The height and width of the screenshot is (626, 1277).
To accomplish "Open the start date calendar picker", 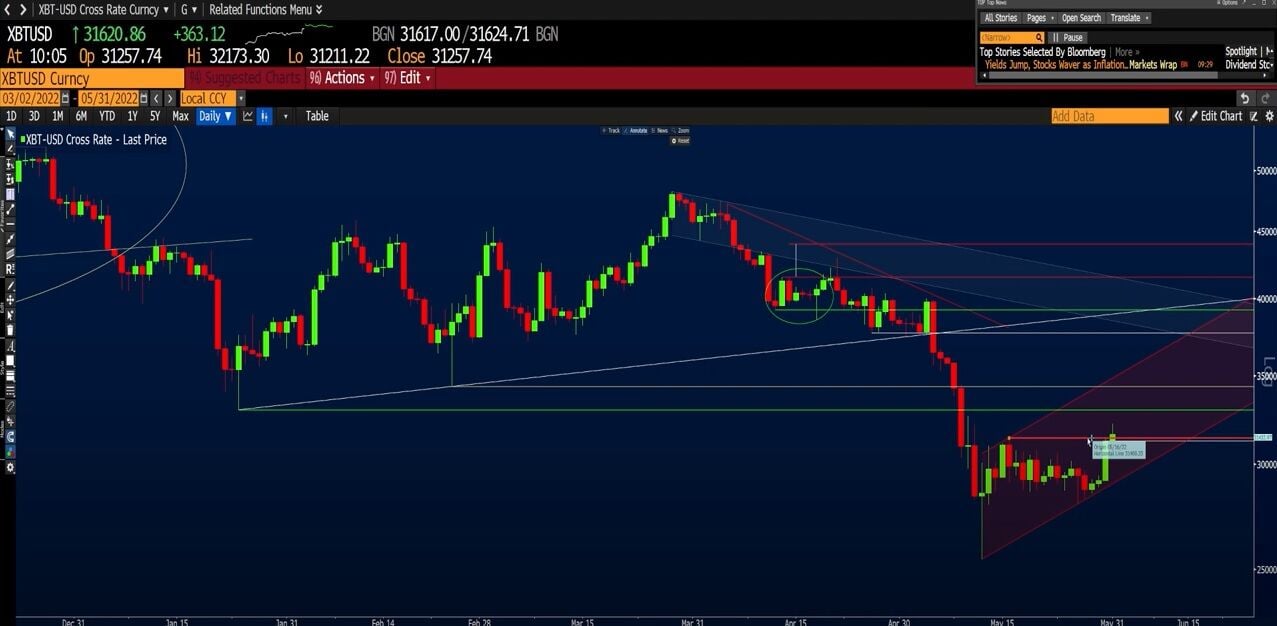I will click(x=65, y=99).
